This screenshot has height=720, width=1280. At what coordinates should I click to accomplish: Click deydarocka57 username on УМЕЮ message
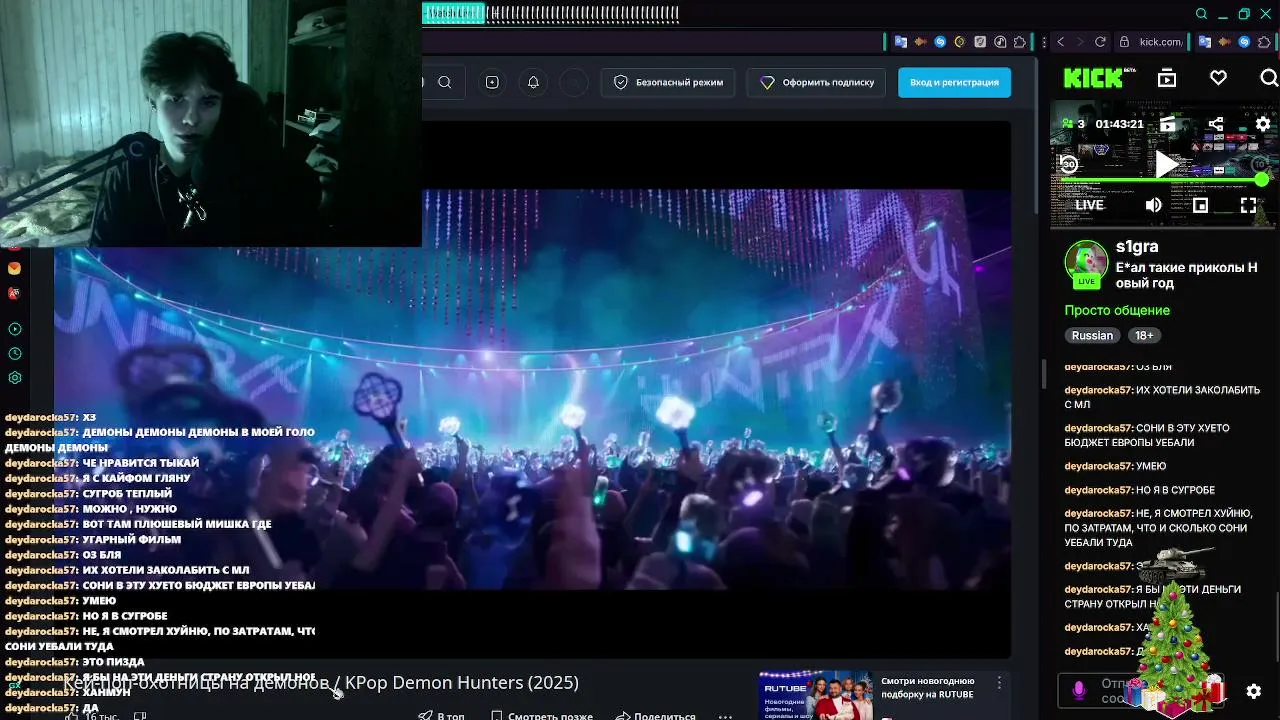coord(1098,466)
